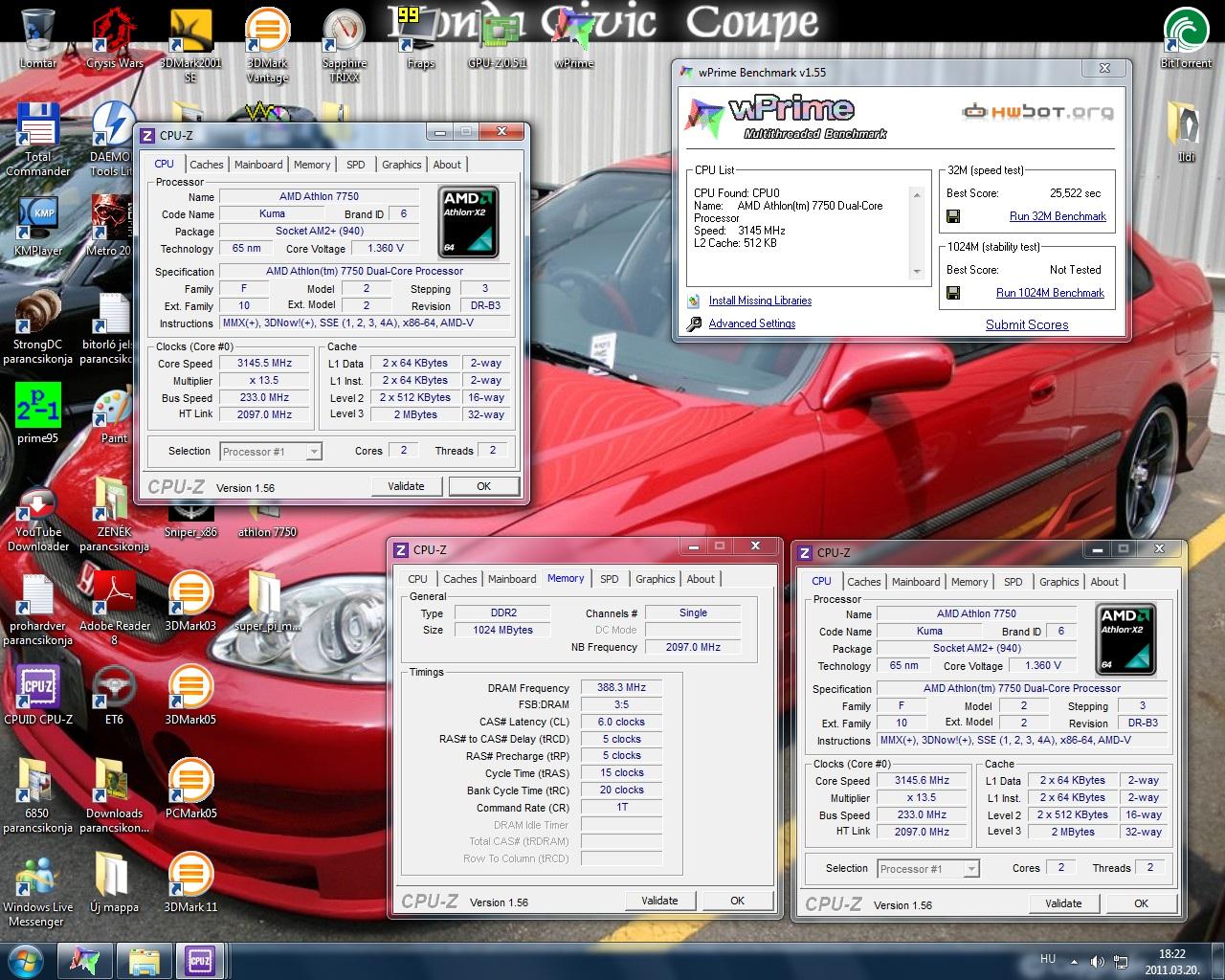Click Submit Scores link in wPrime
This screenshot has width=1225, height=980.
pyautogui.click(x=1027, y=324)
